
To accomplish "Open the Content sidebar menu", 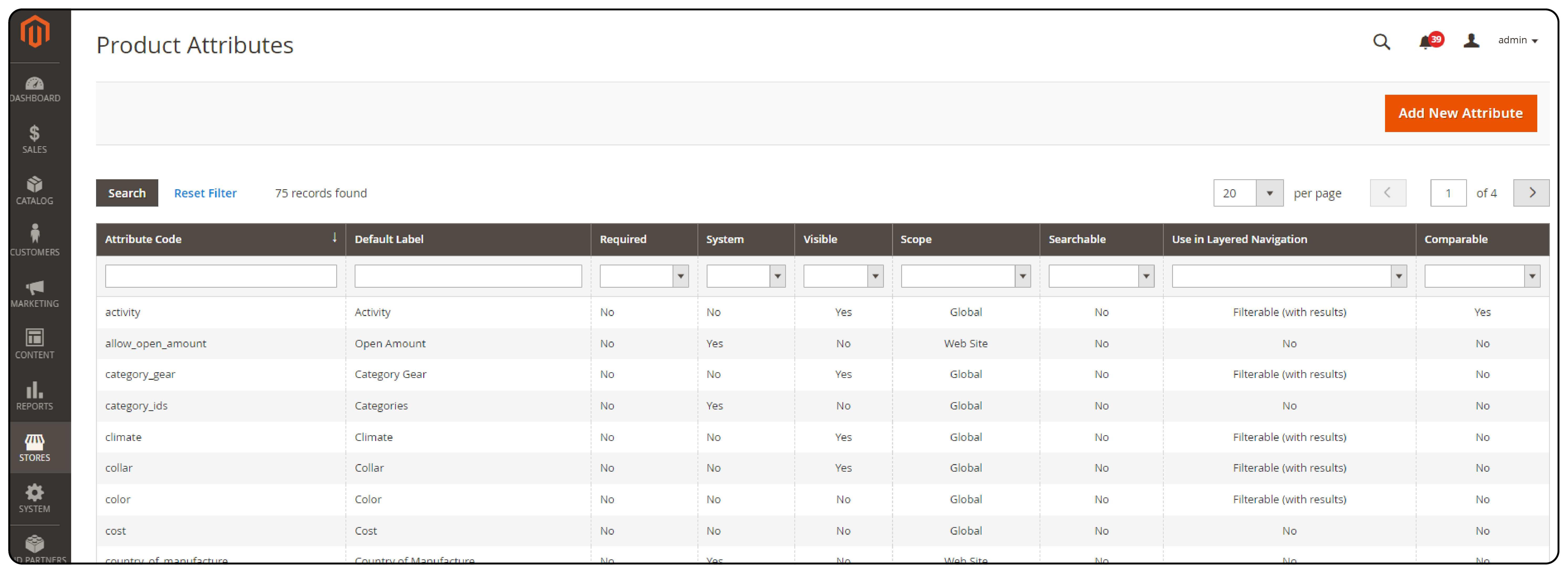I will 35,345.
